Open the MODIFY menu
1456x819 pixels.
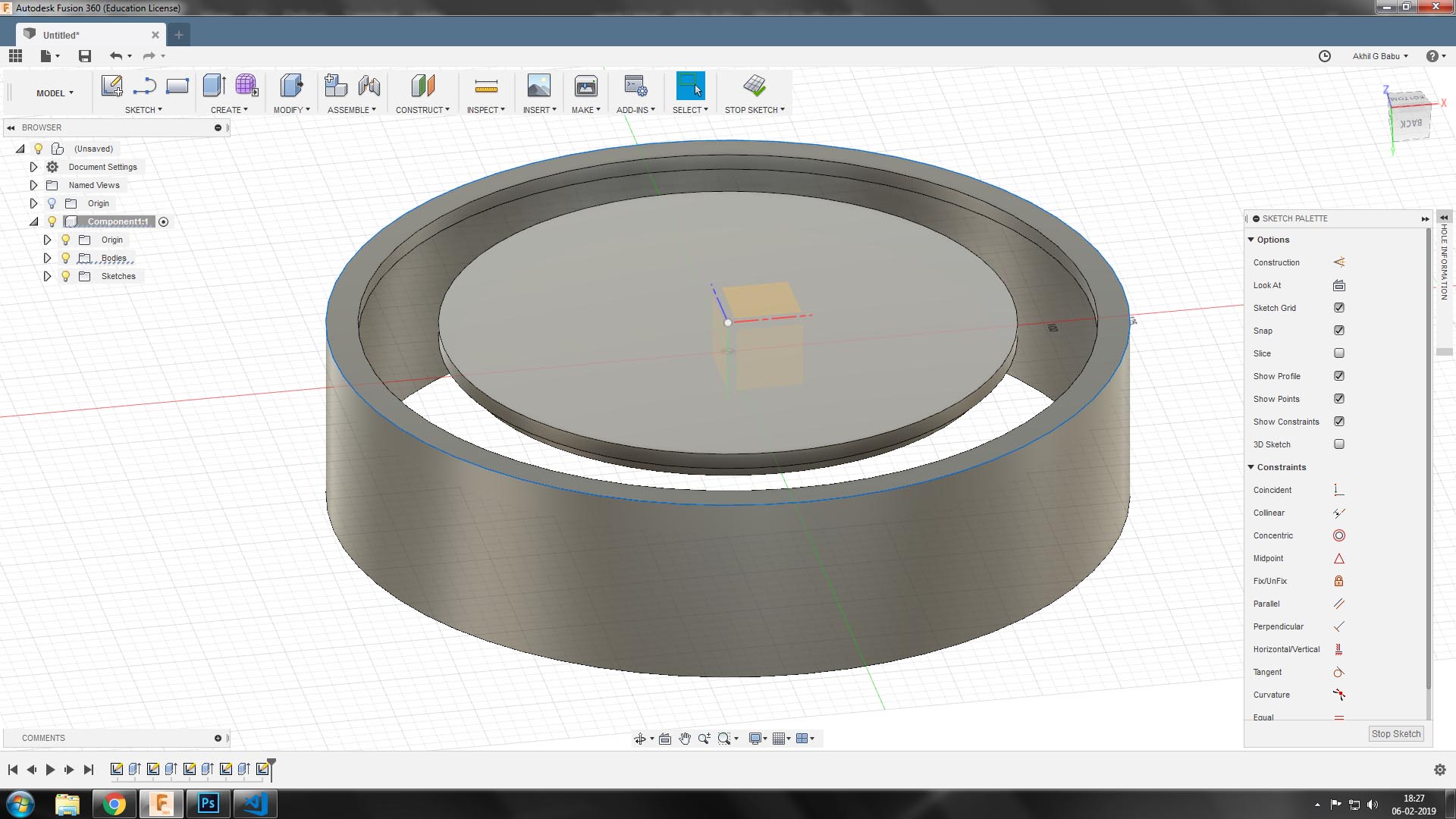(x=291, y=110)
